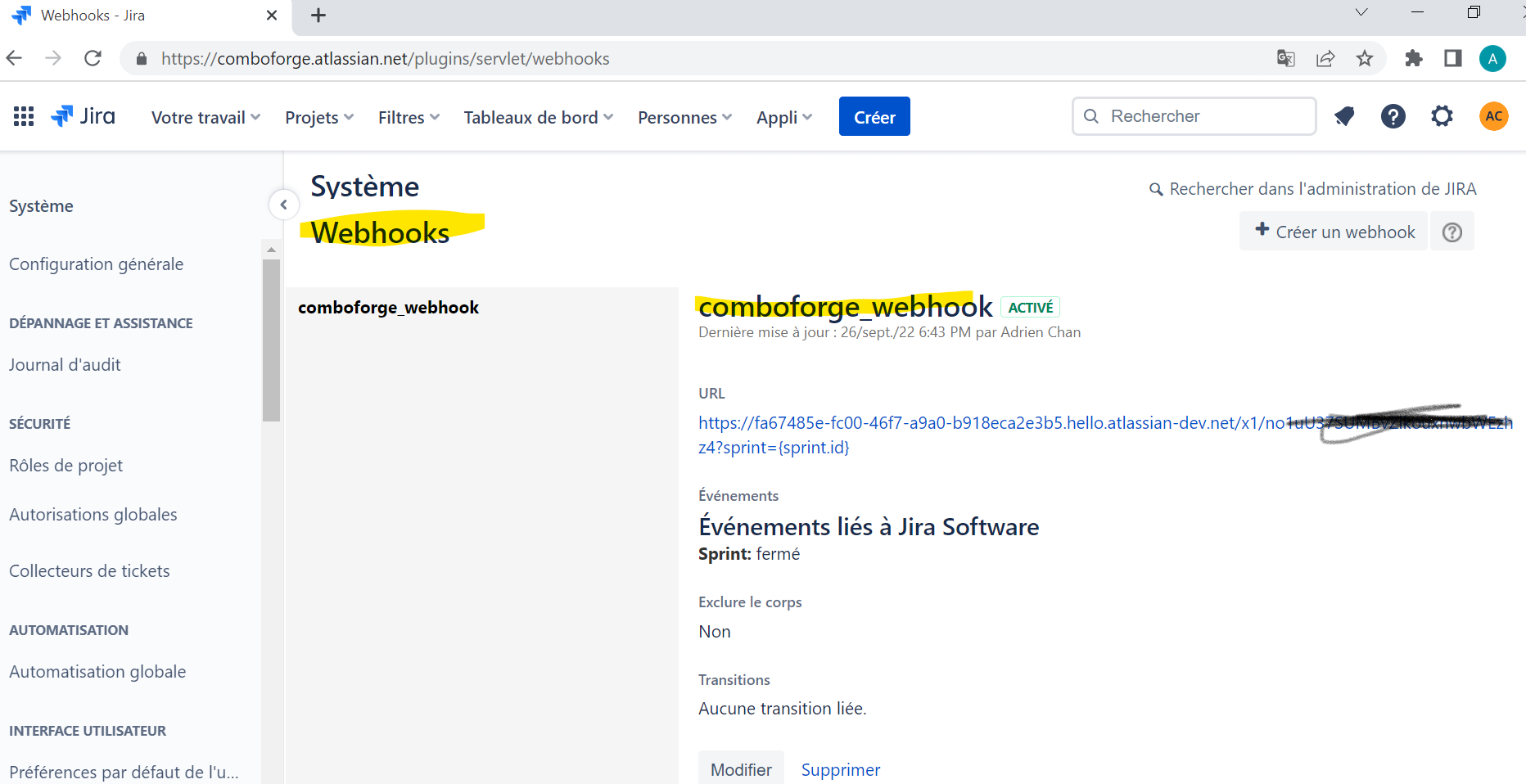1526x784 pixels.
Task: Collapse the Système sidebar
Action: coord(283,205)
